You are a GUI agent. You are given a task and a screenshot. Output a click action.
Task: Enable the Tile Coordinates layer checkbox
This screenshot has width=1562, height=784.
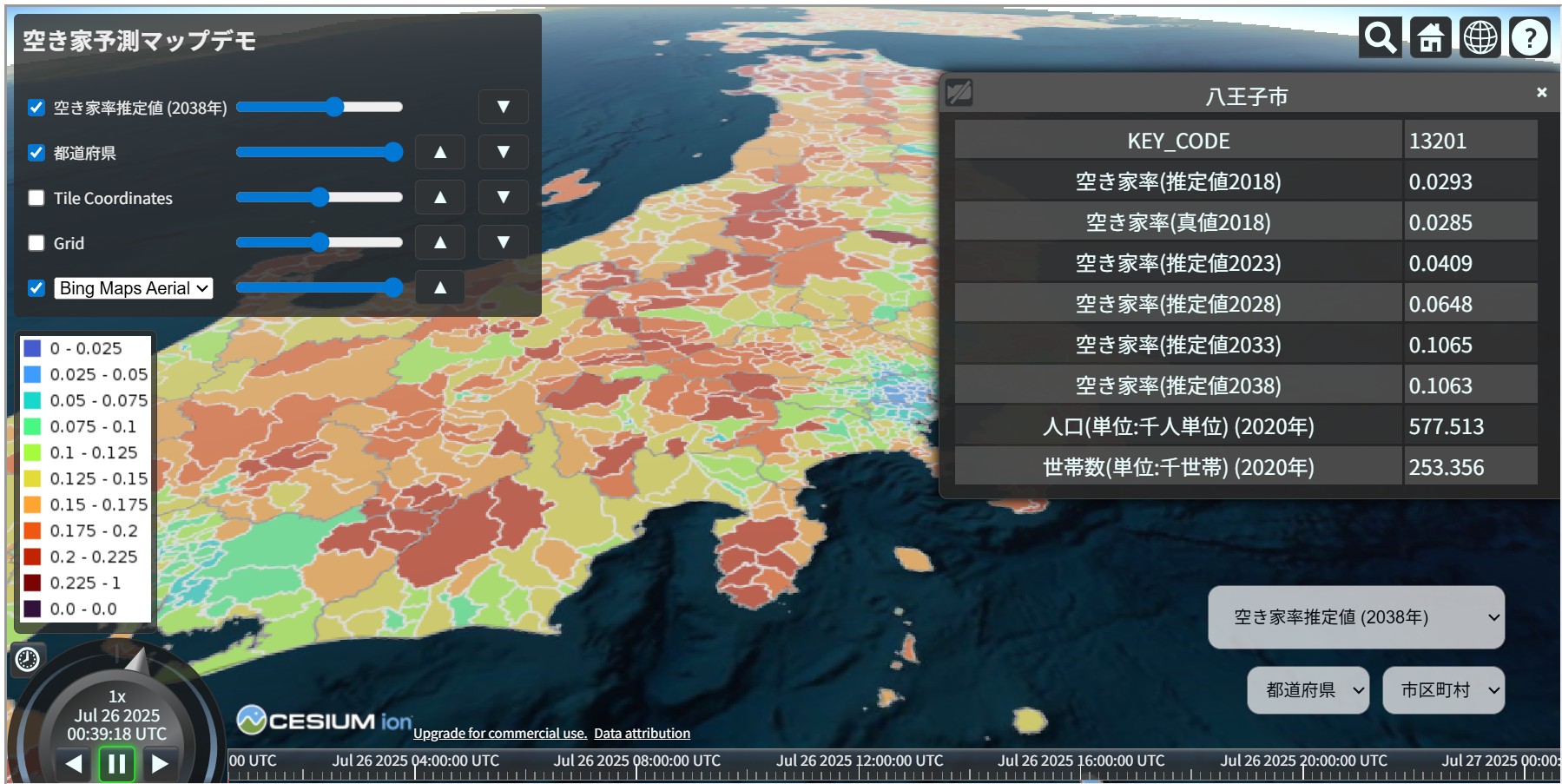click(x=36, y=198)
